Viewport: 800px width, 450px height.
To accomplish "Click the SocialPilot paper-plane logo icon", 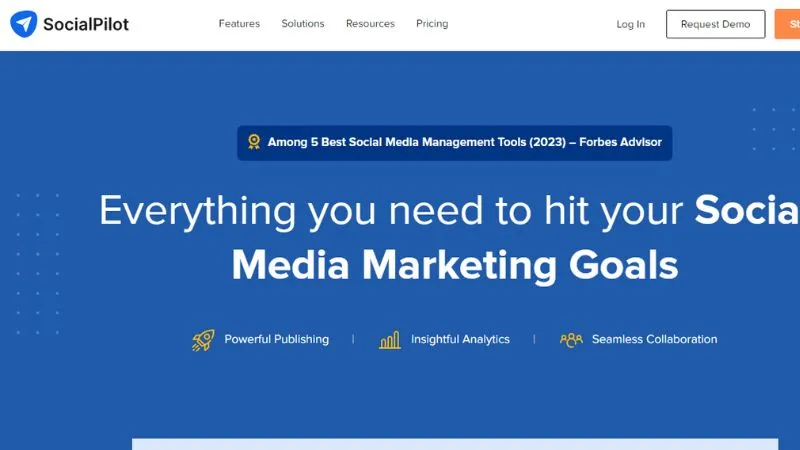I will [23, 24].
